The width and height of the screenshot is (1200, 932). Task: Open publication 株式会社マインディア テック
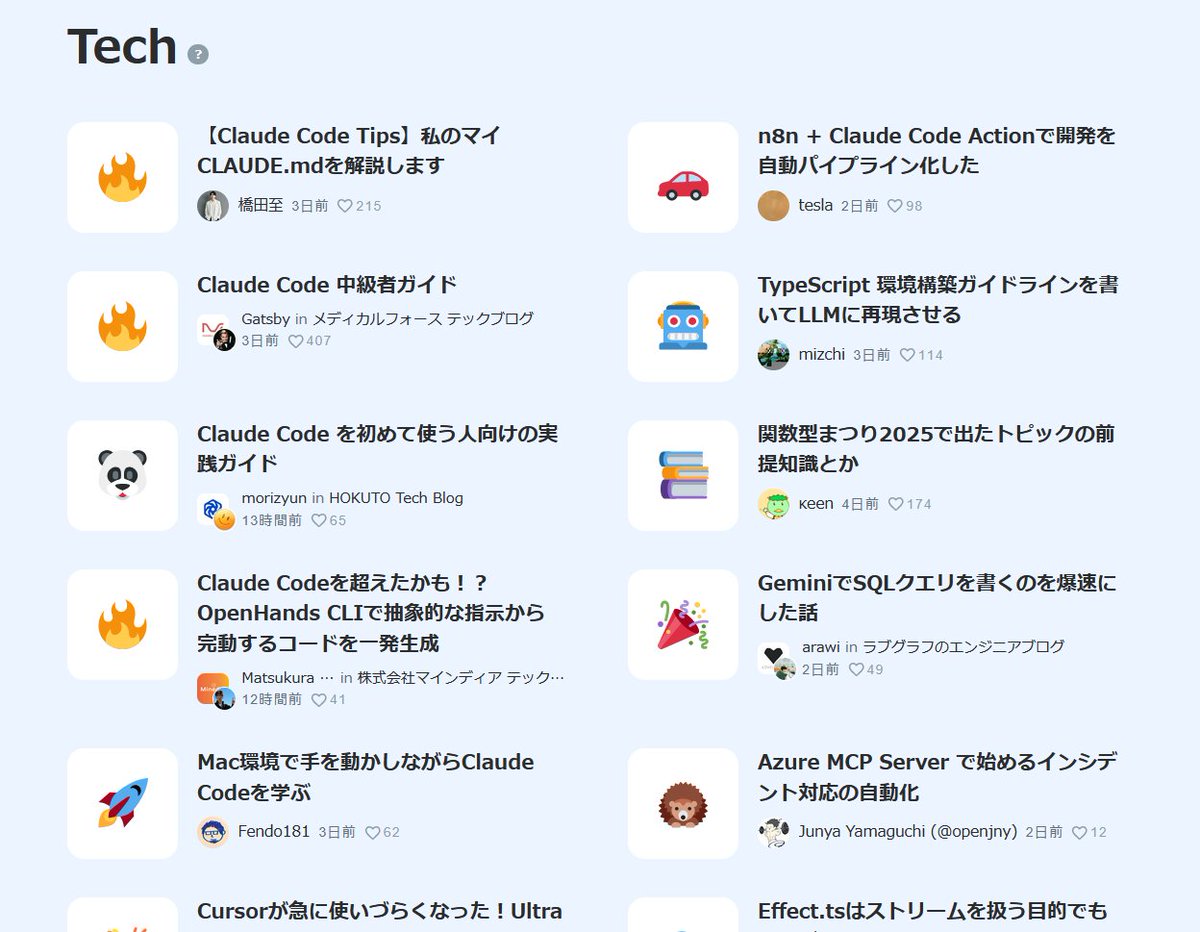click(461, 677)
